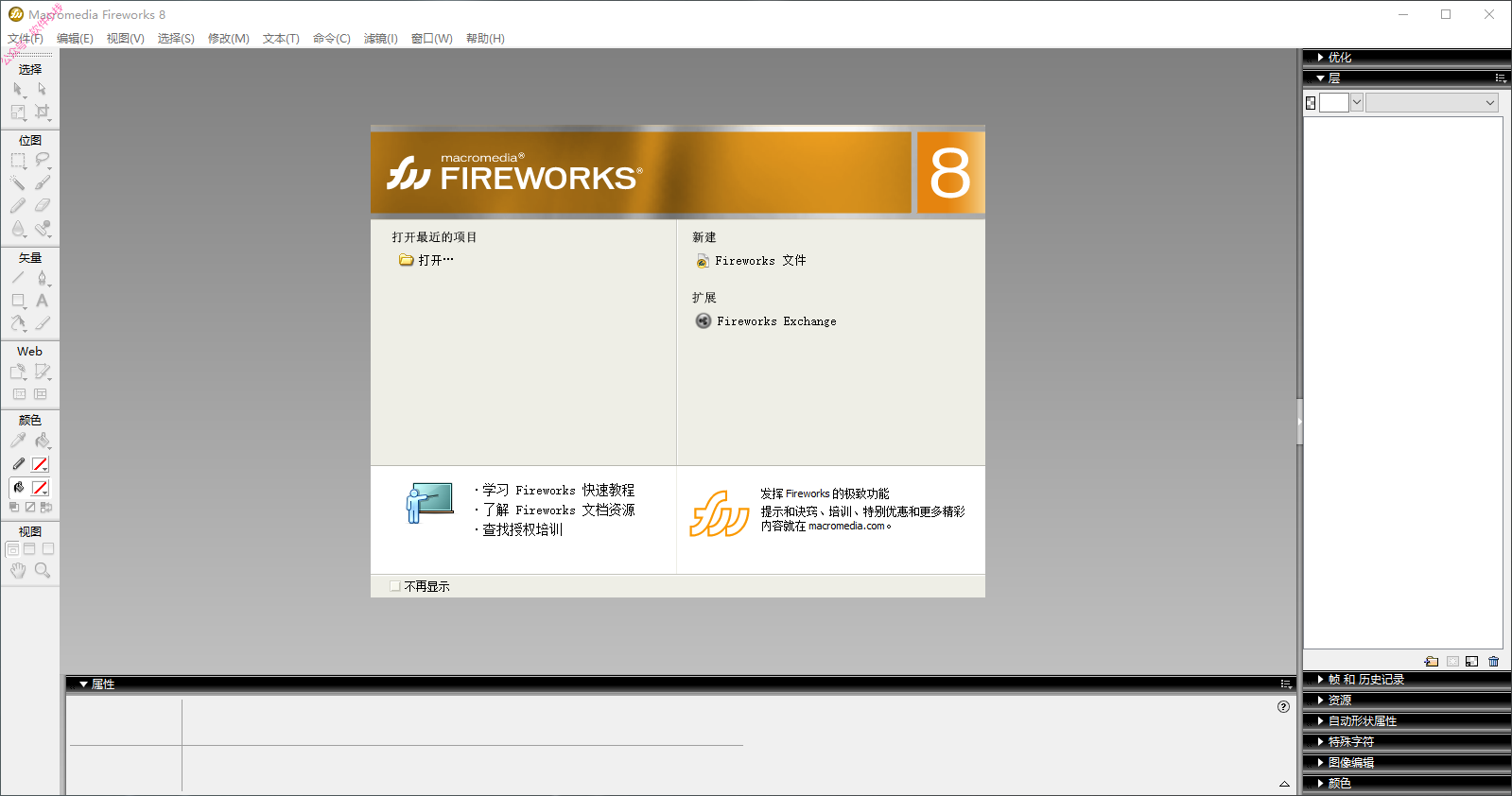Open the 窗口(W) menu
Image resolution: width=1512 pixels, height=796 pixels.
tap(431, 39)
